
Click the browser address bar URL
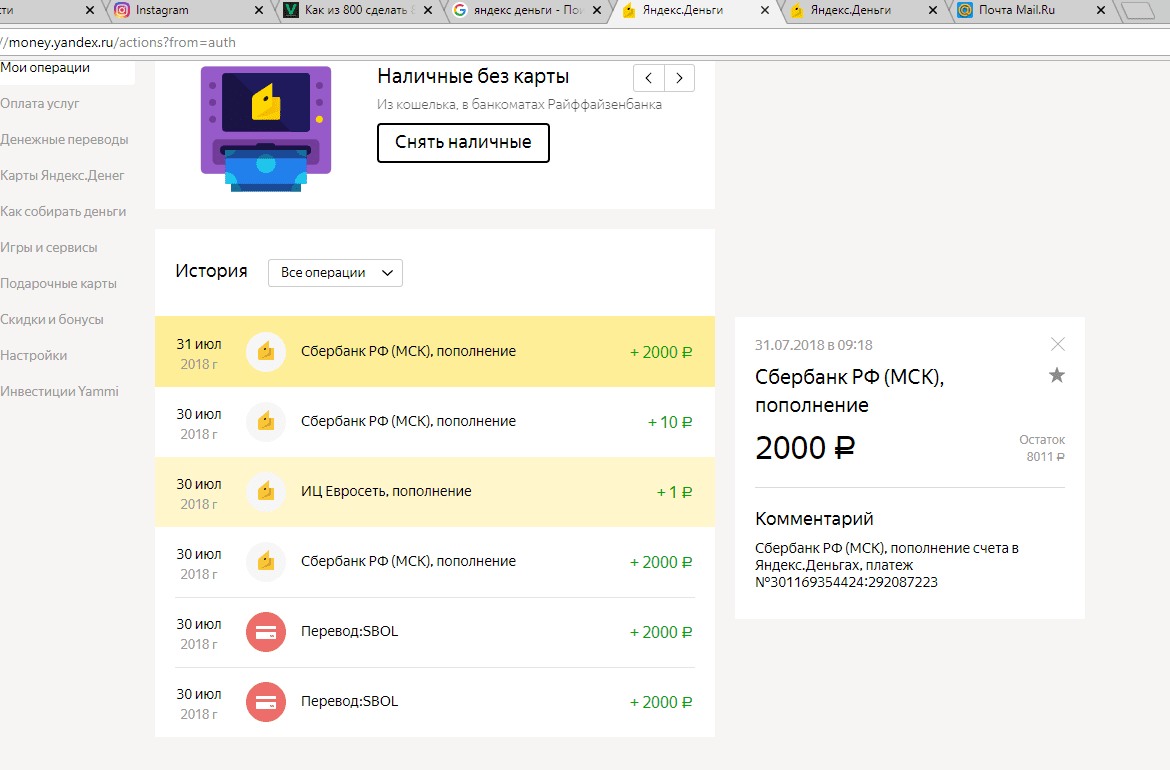pos(120,43)
